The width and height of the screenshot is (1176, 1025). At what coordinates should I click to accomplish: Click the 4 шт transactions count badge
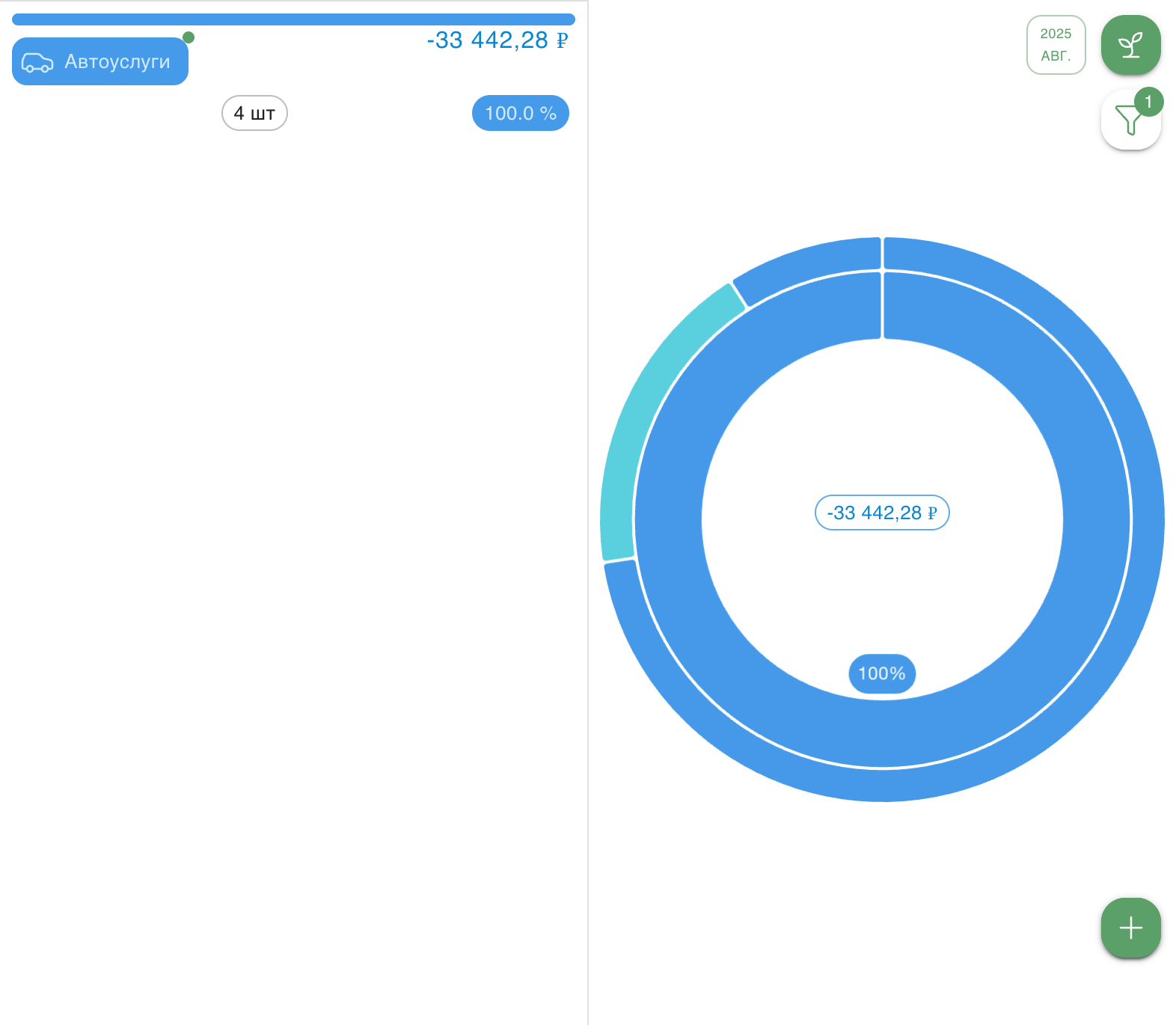pos(254,113)
